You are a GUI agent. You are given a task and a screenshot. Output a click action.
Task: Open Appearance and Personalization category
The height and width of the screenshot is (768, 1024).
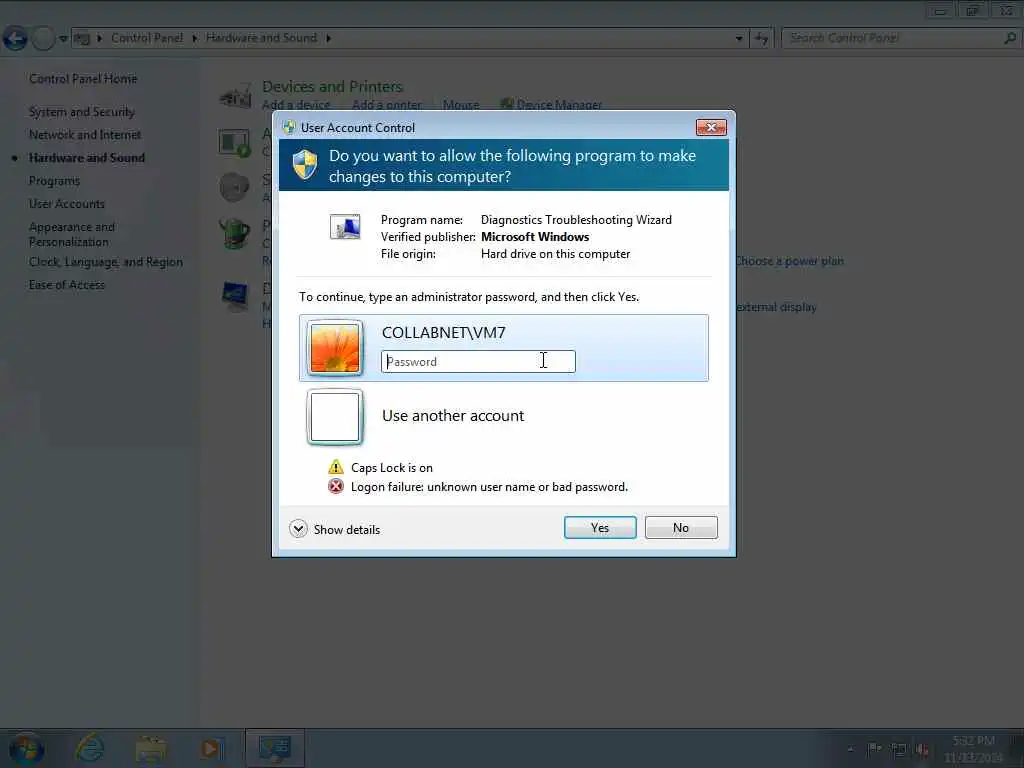coord(72,234)
